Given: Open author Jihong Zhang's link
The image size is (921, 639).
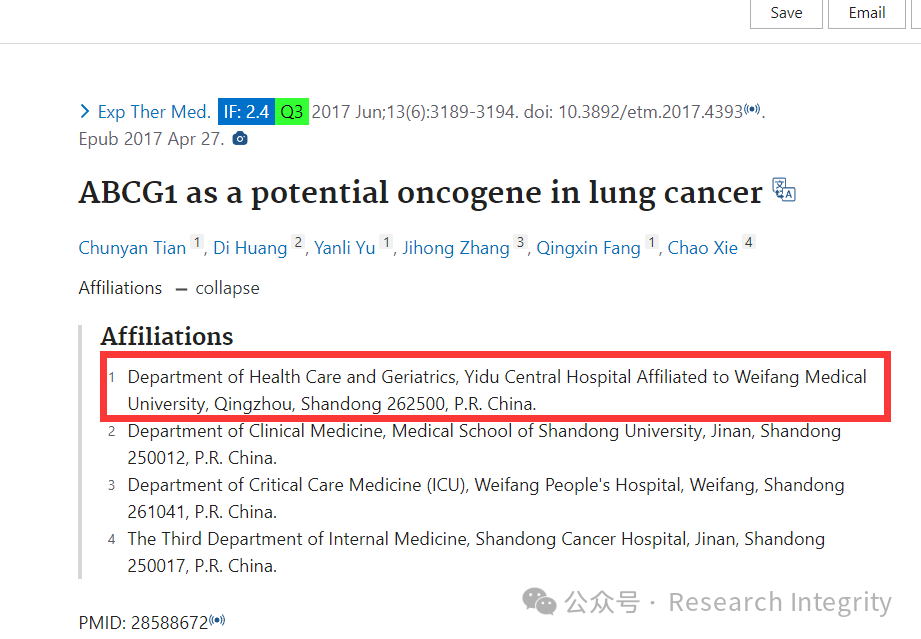Looking at the screenshot, I should [x=456, y=248].
